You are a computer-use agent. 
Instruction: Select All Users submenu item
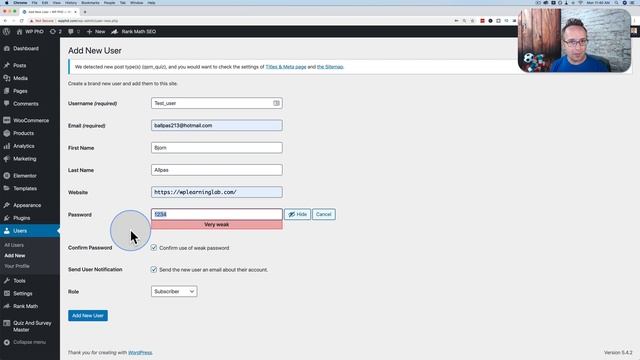coord(14,245)
